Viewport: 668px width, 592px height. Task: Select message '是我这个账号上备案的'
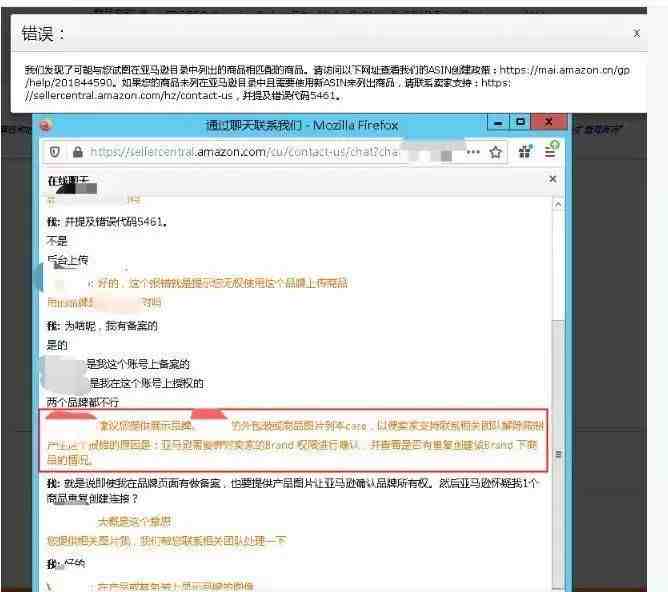138,364
